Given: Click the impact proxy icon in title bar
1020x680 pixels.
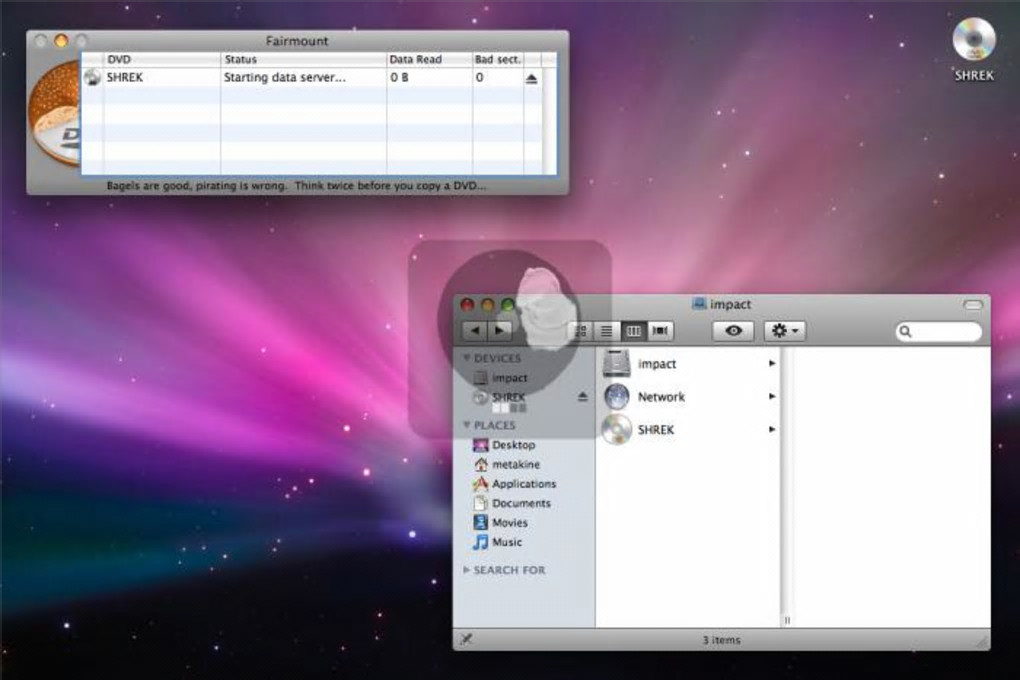Looking at the screenshot, I should tap(699, 304).
